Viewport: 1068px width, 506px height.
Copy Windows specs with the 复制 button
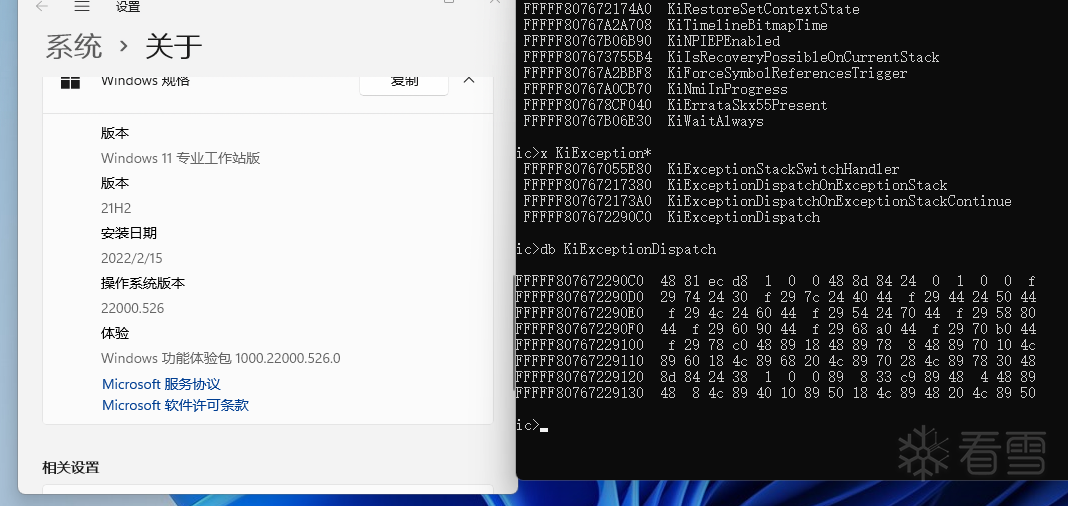click(x=404, y=80)
